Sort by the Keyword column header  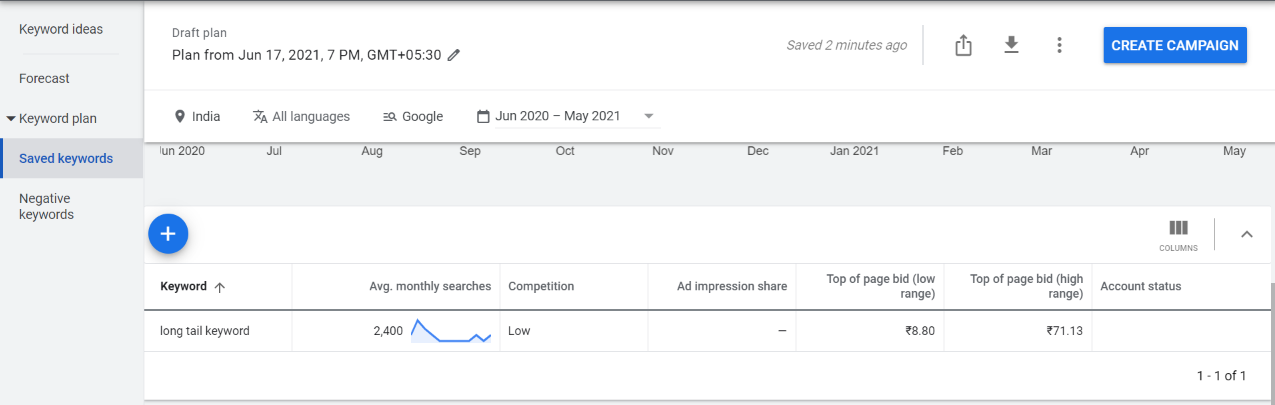(183, 286)
